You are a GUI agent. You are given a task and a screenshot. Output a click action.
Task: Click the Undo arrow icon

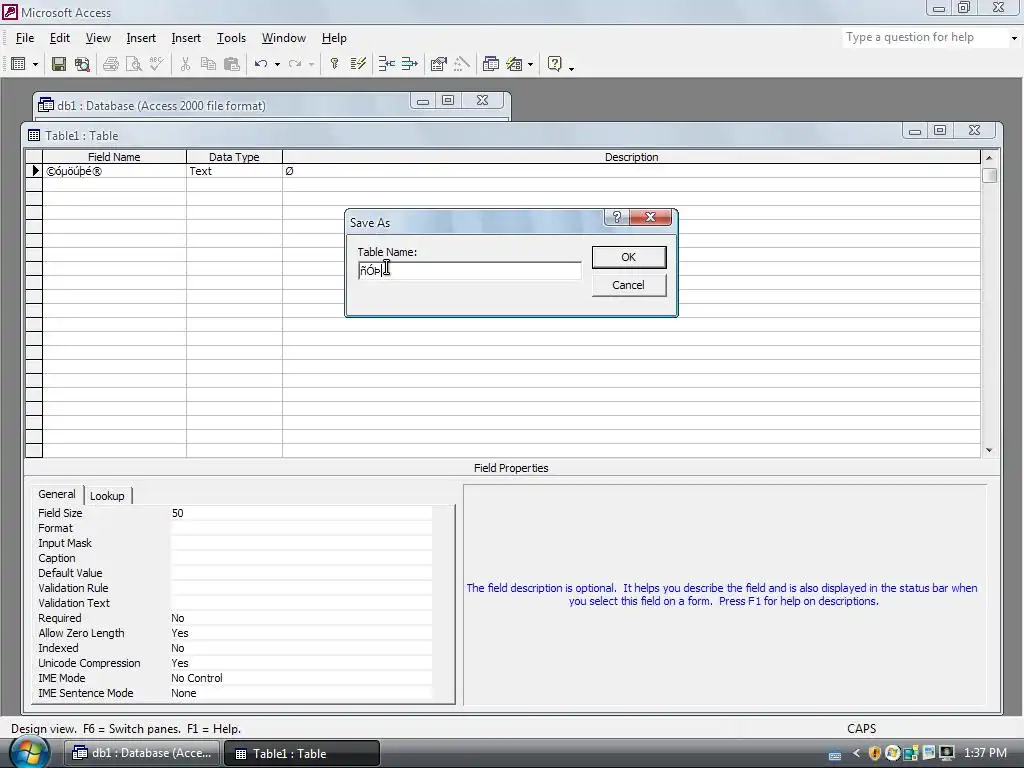click(x=261, y=64)
